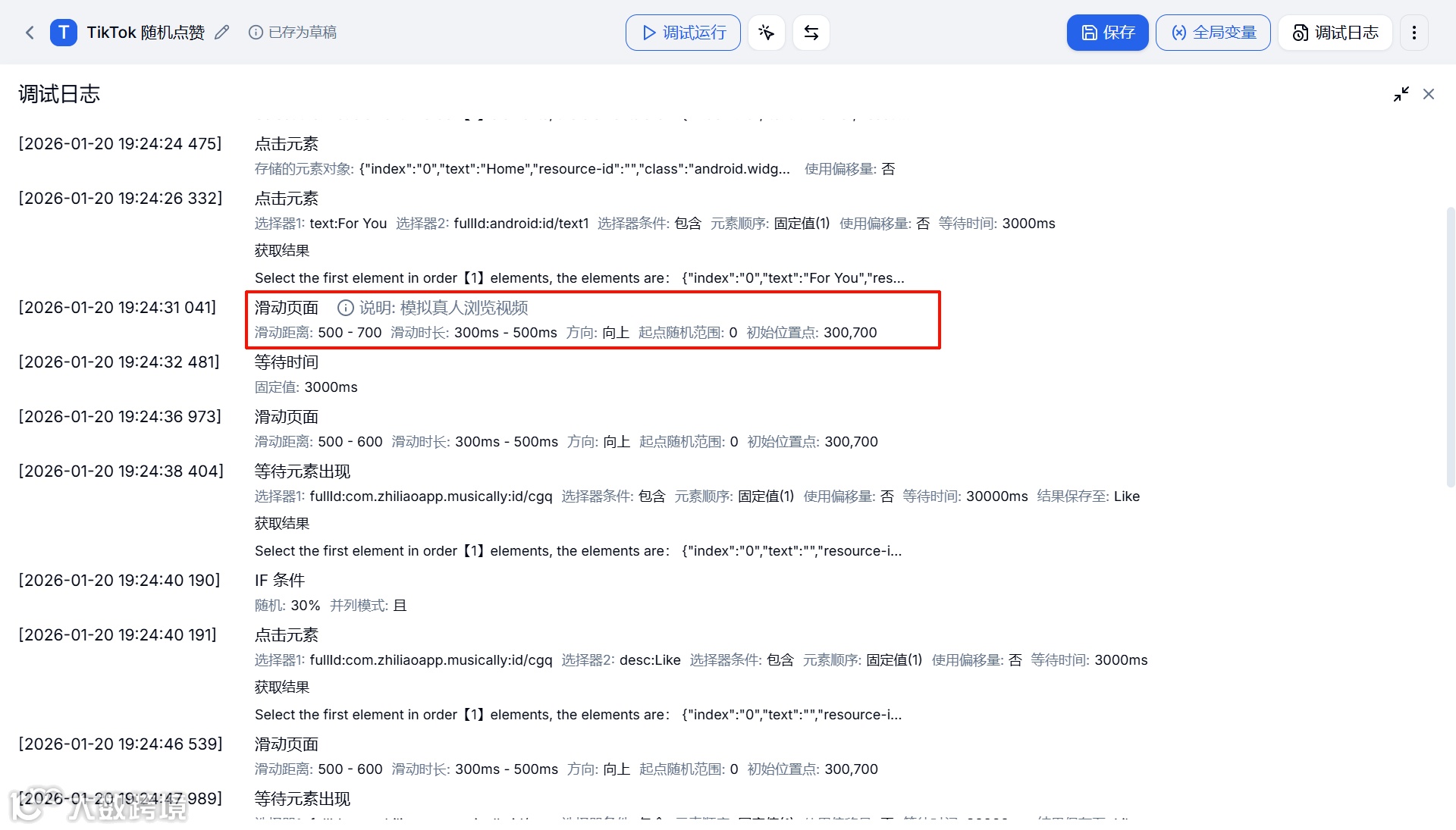The height and width of the screenshot is (830, 1456).
Task: Open the three-dot more menu
Action: pyautogui.click(x=1414, y=33)
